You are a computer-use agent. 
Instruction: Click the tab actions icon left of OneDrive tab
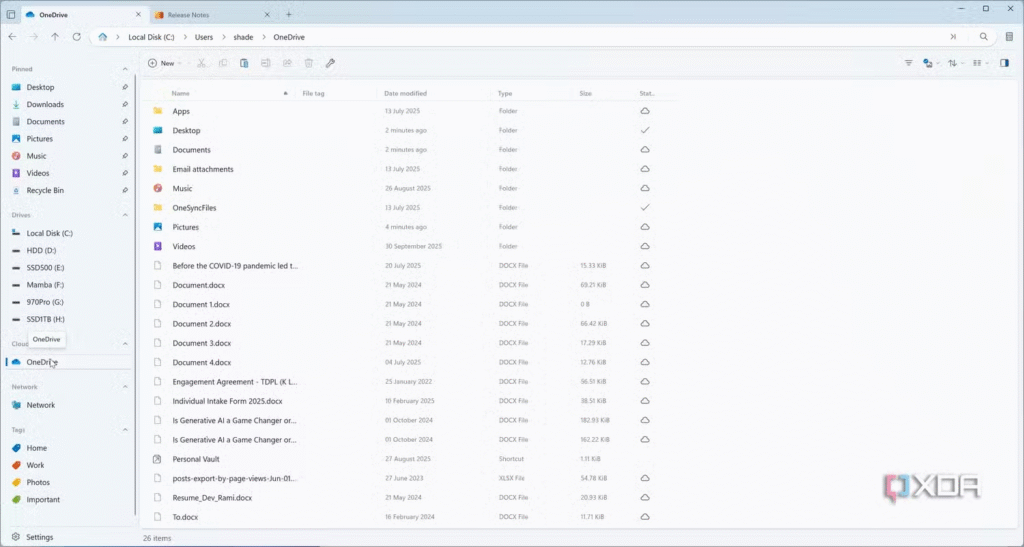pyautogui.click(x=11, y=15)
